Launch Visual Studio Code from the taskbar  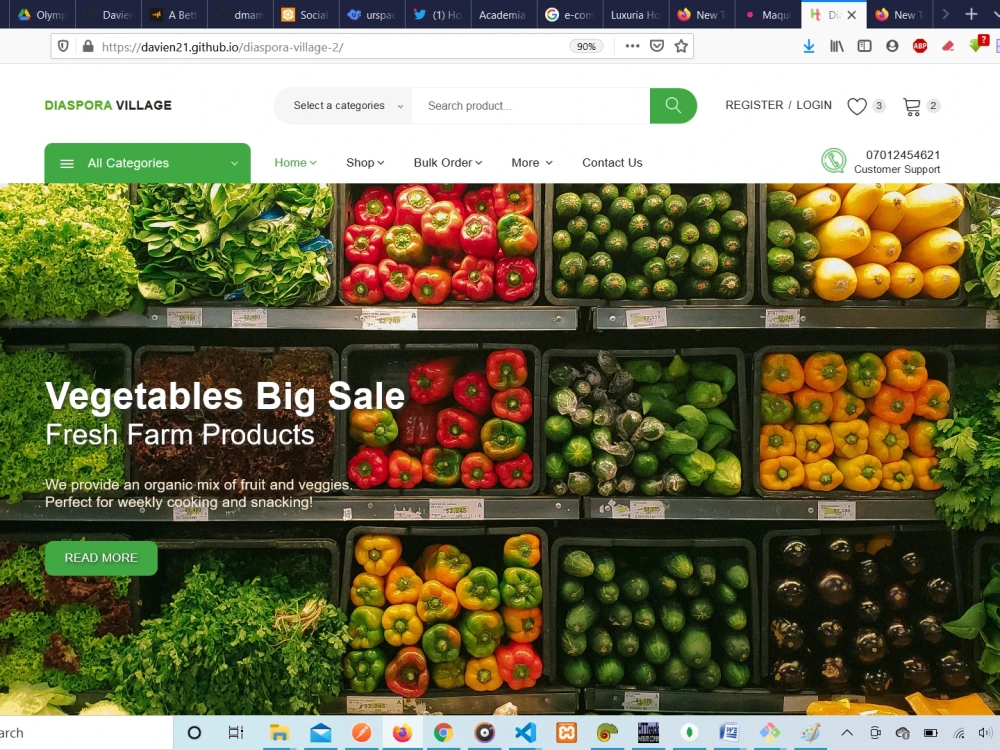click(526, 733)
